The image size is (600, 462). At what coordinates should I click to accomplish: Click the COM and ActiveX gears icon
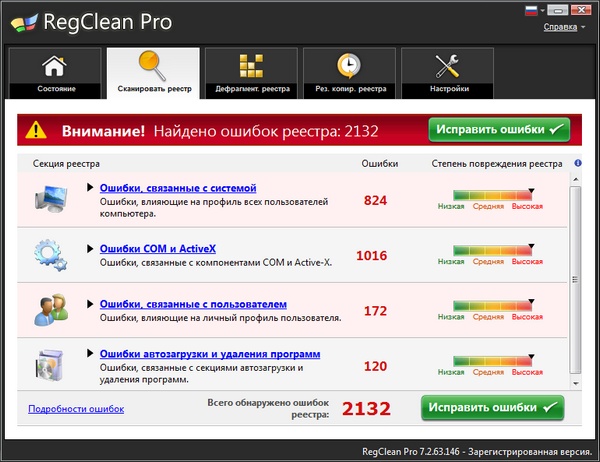tap(48, 254)
